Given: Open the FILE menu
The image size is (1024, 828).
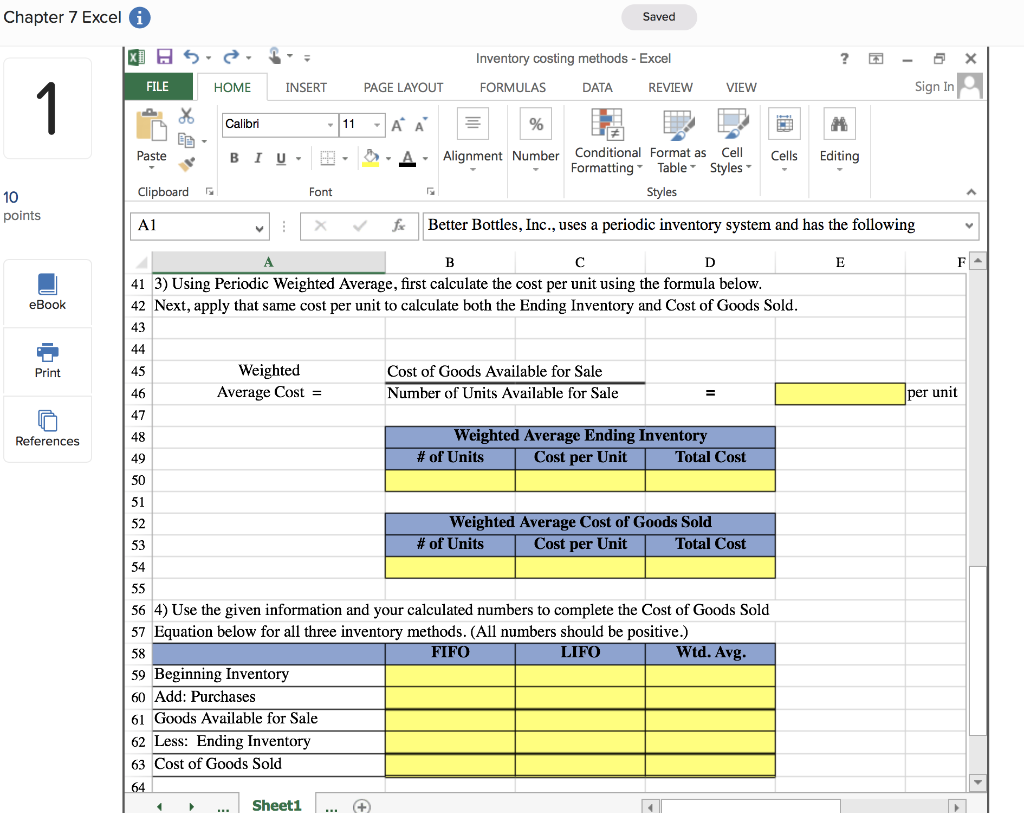Looking at the screenshot, I should point(158,86).
